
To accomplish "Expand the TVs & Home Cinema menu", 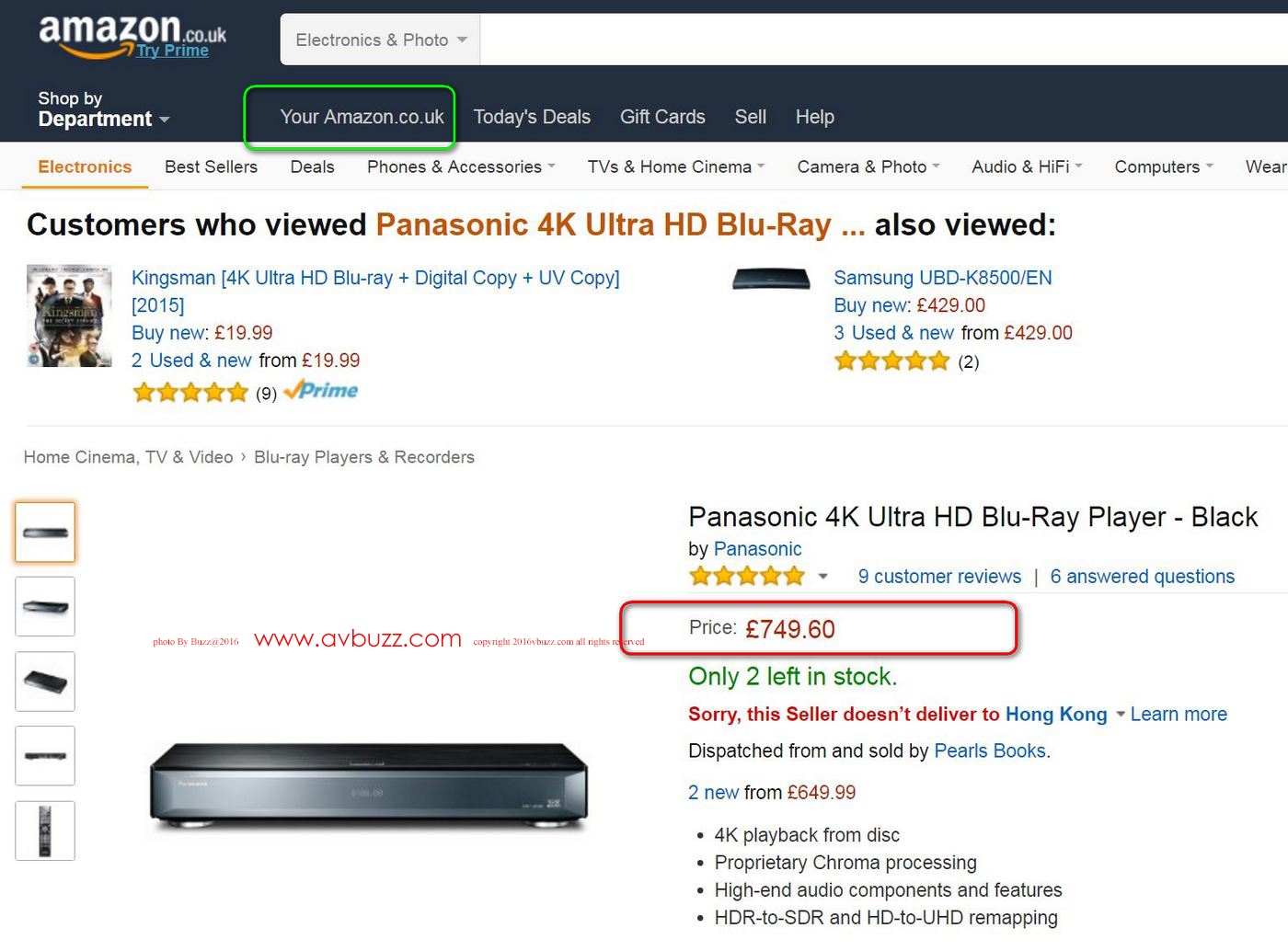I will [x=675, y=166].
